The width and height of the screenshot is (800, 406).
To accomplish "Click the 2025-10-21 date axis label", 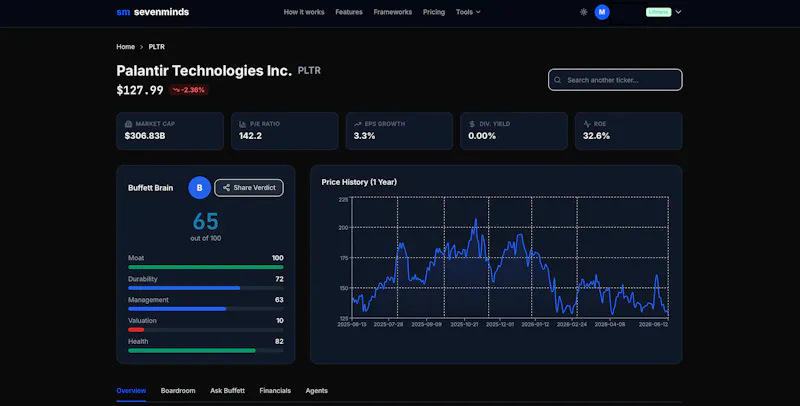I will [x=464, y=324].
